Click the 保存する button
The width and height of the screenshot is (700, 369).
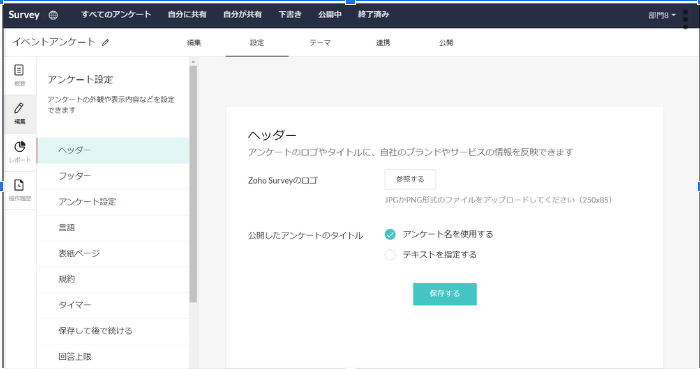pyautogui.click(x=445, y=294)
